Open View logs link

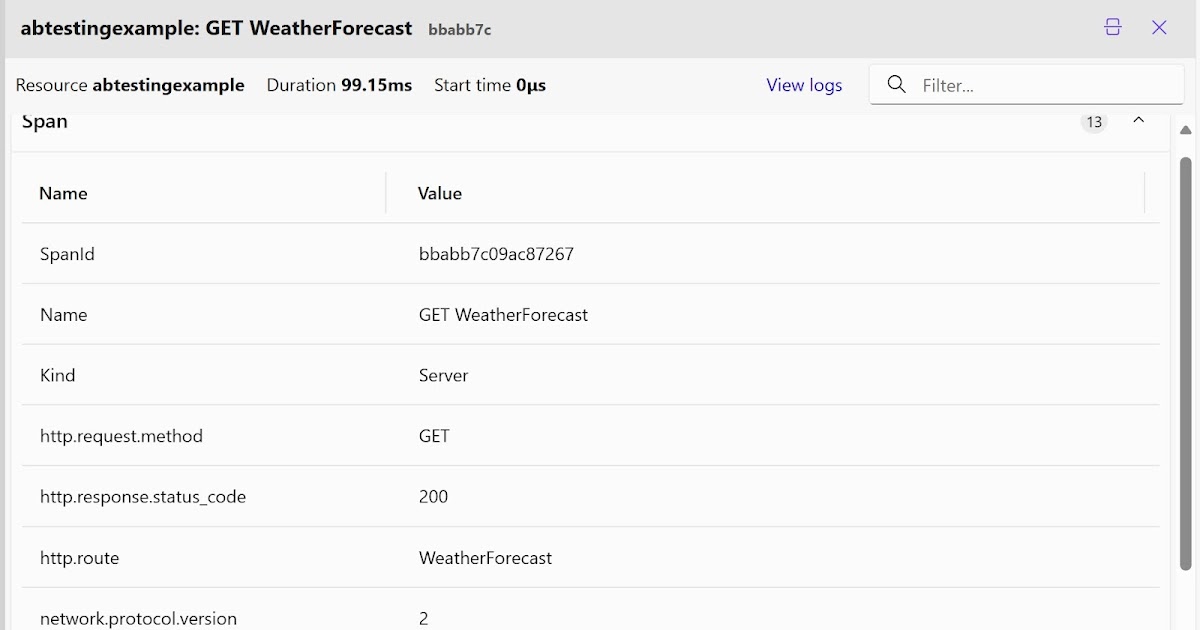(804, 85)
